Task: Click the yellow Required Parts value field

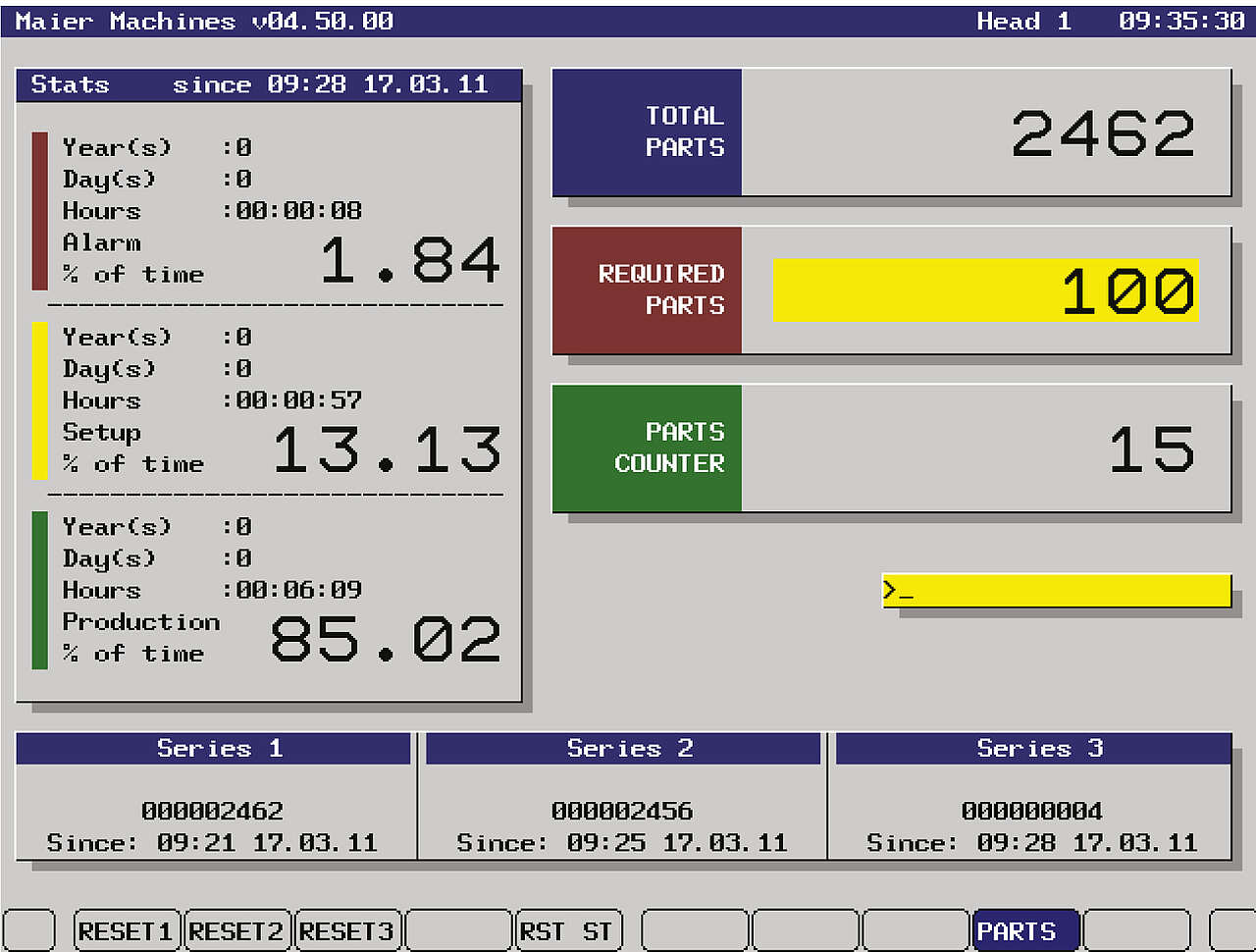Action: click(x=985, y=291)
